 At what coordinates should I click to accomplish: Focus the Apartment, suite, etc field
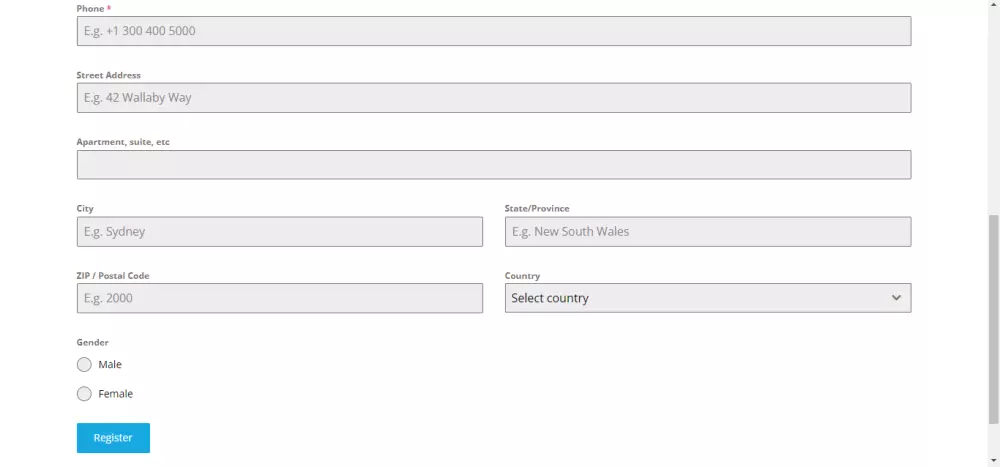[x=493, y=165]
